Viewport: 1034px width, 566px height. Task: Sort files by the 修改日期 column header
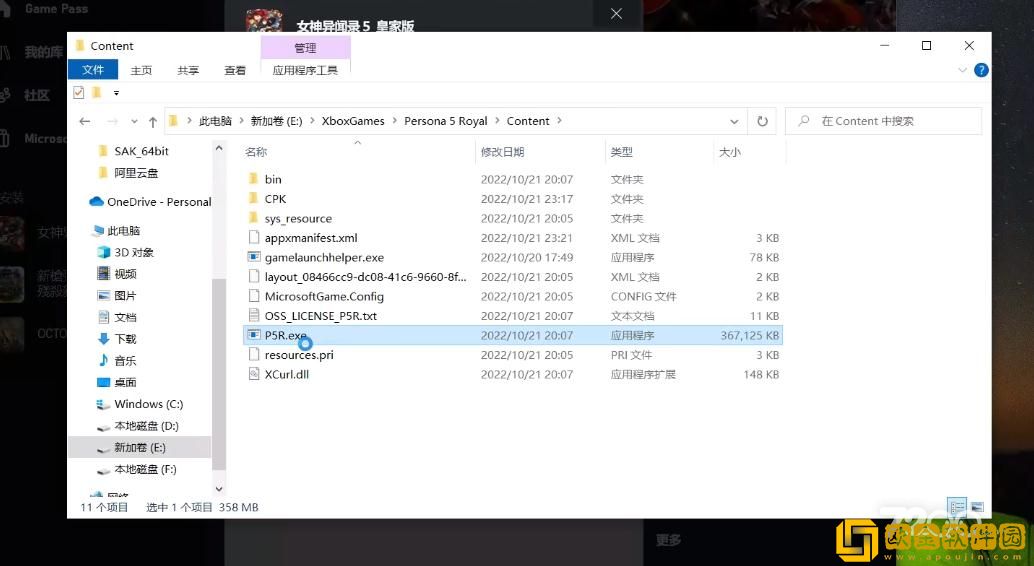point(502,152)
